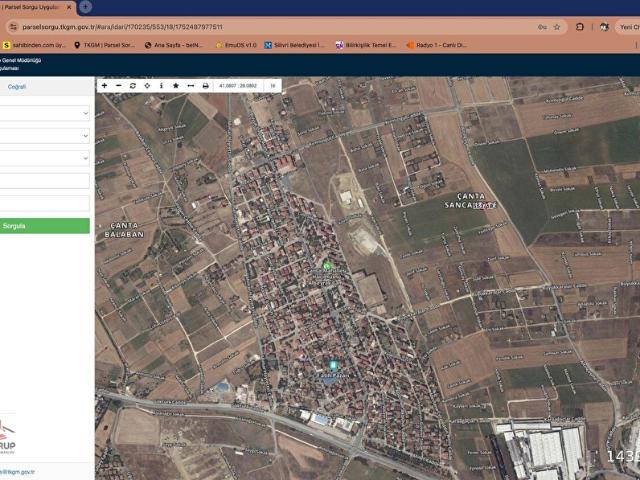Open the Ana Sayfa - betN... bookmark

click(174, 45)
